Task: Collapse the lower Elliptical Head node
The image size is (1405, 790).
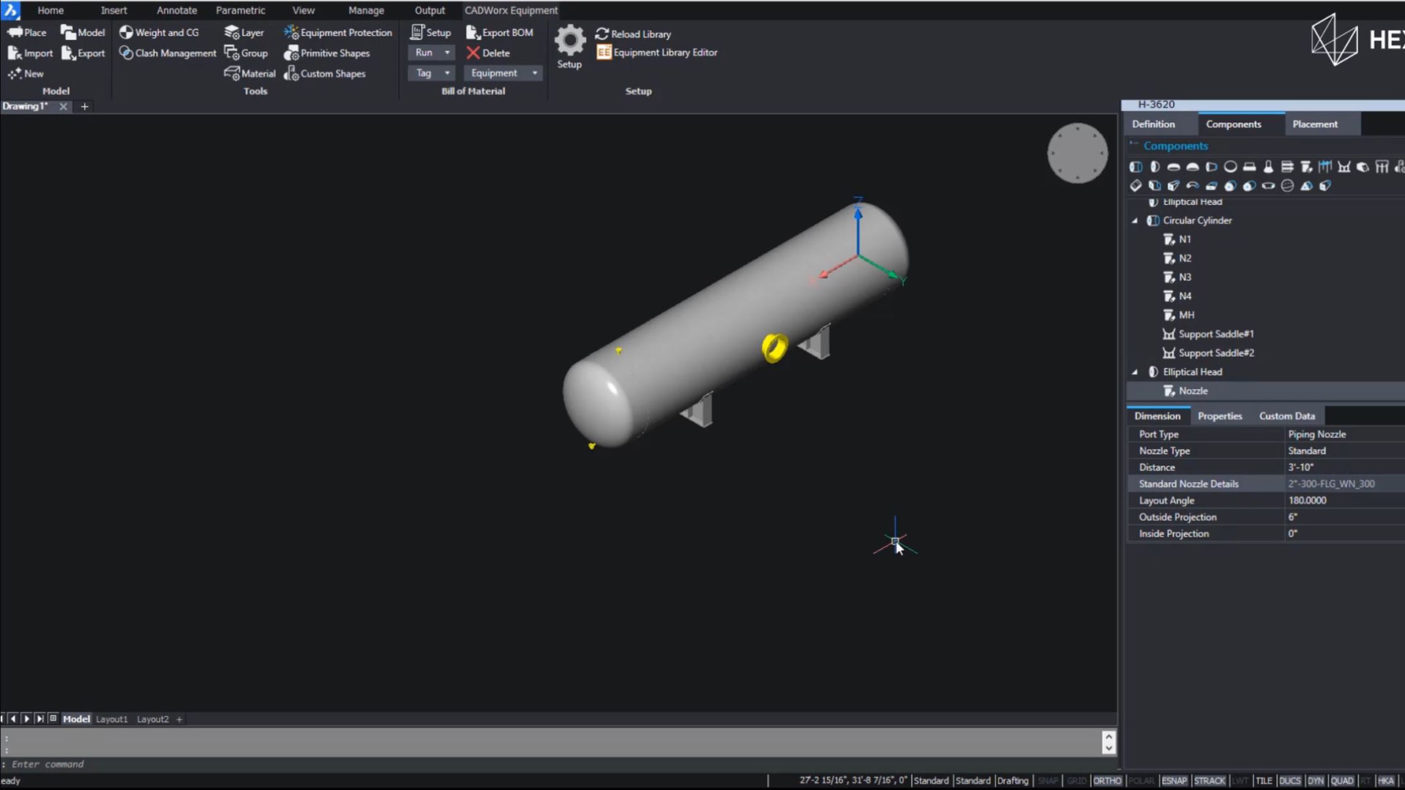Action: point(1134,372)
